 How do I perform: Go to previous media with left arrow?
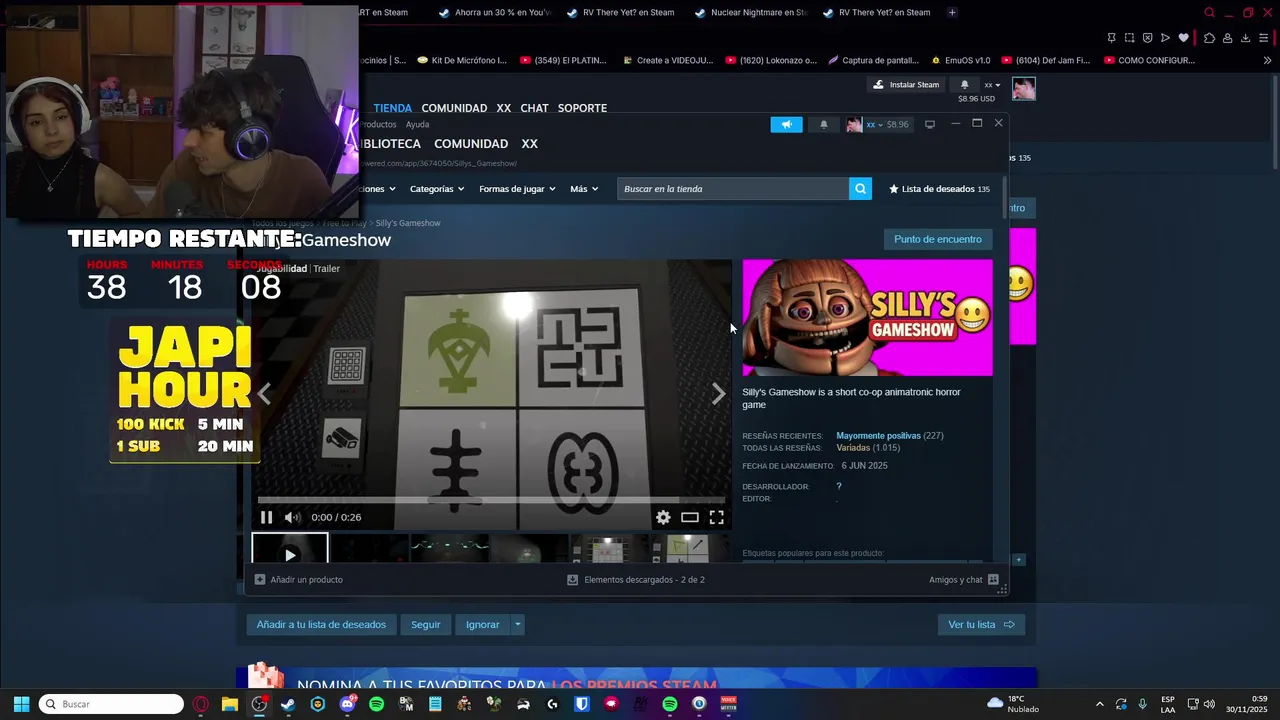click(x=264, y=394)
